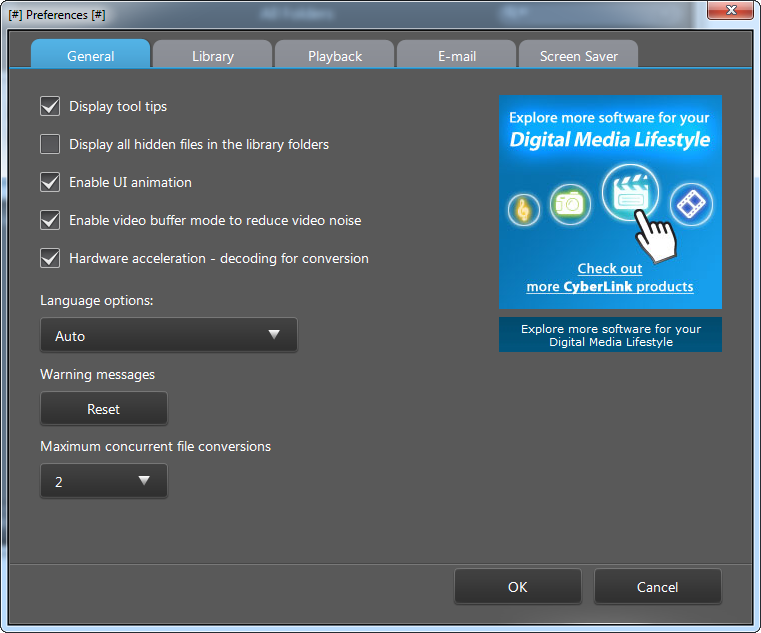
Task: Close the Preferences window
Action: (731, 10)
